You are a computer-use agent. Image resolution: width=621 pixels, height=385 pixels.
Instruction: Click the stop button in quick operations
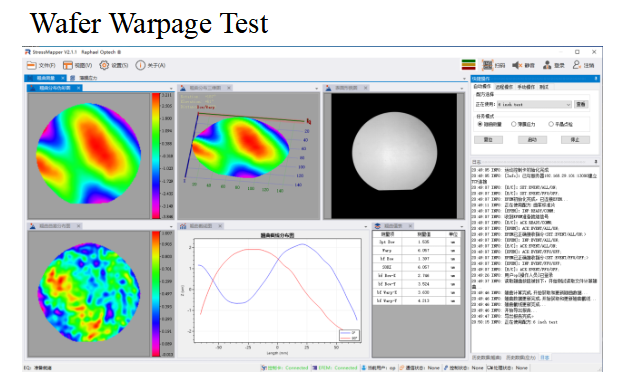click(575, 140)
